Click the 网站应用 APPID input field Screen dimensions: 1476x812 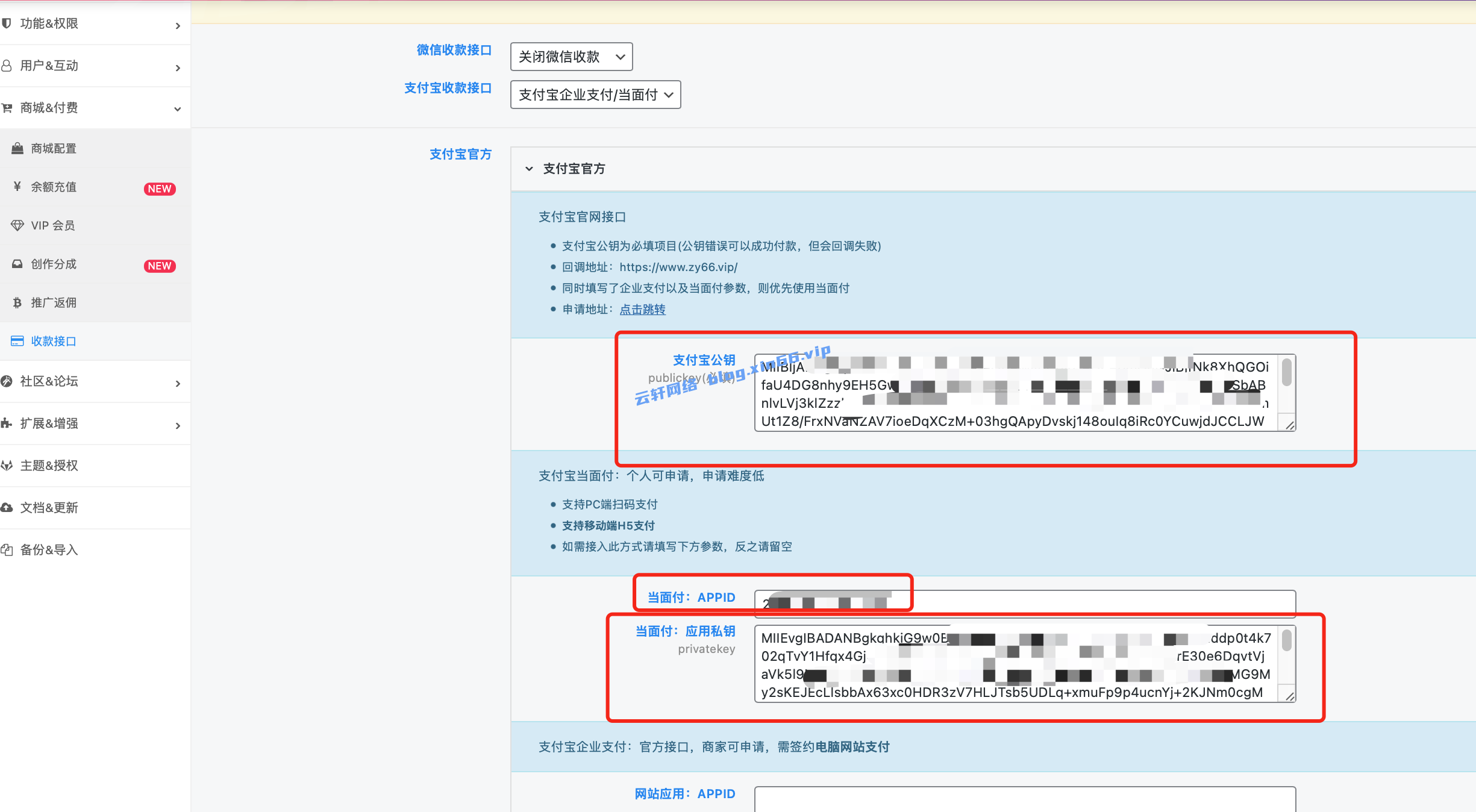1025,799
